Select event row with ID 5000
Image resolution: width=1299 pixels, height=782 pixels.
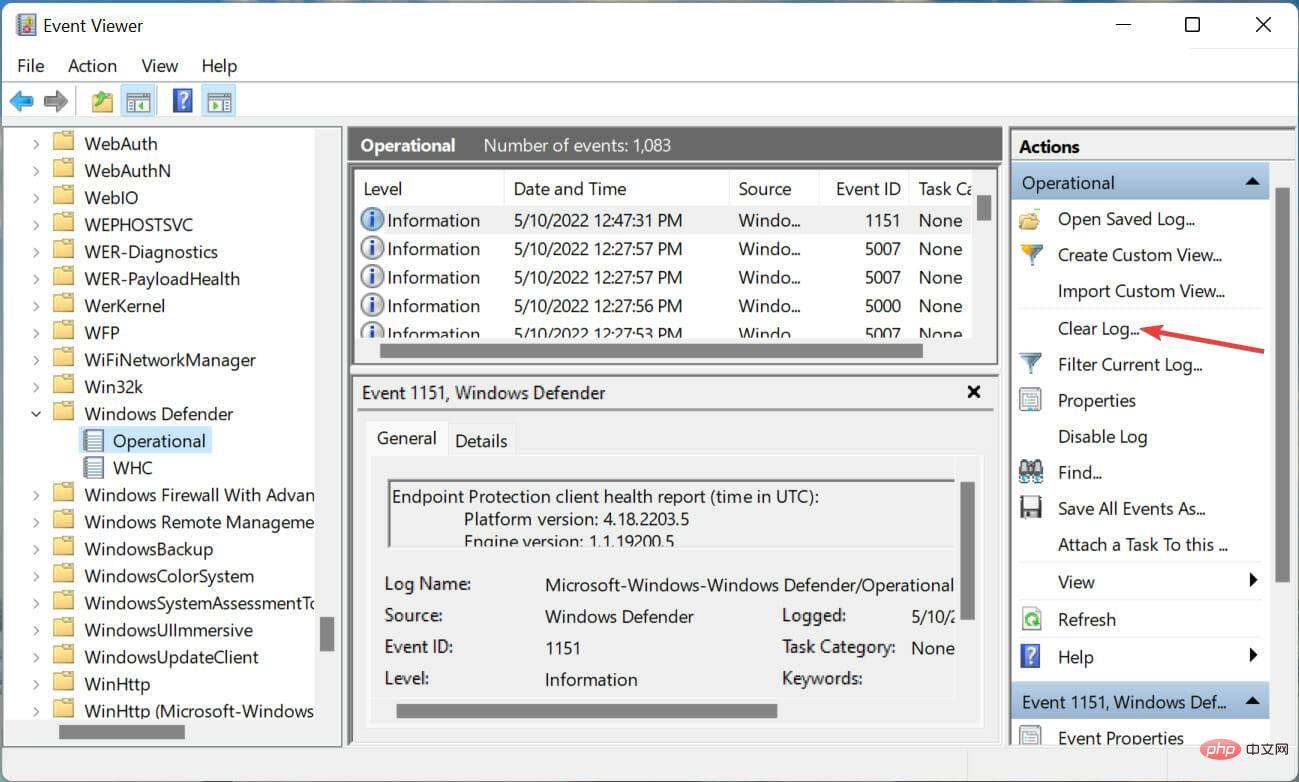tap(664, 305)
